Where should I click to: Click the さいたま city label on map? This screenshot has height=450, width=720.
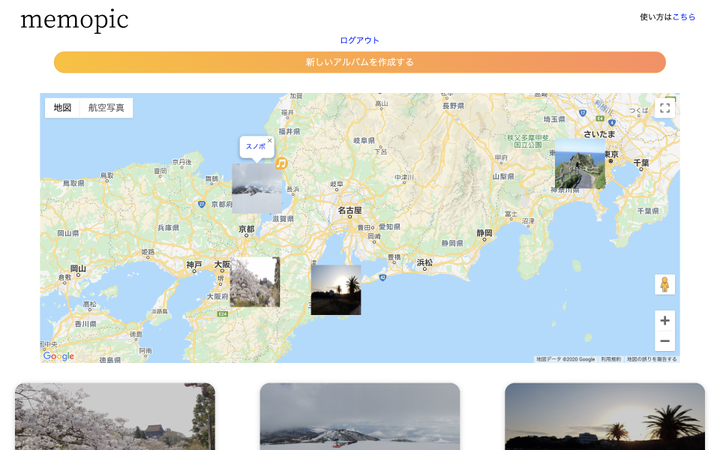pos(599,134)
